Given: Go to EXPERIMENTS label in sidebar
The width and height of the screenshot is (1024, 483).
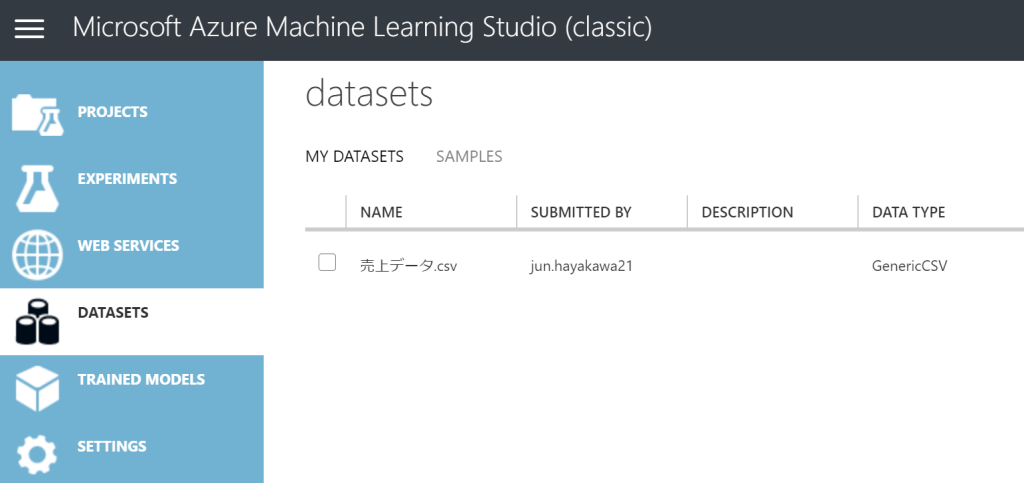Looking at the screenshot, I should (x=127, y=179).
